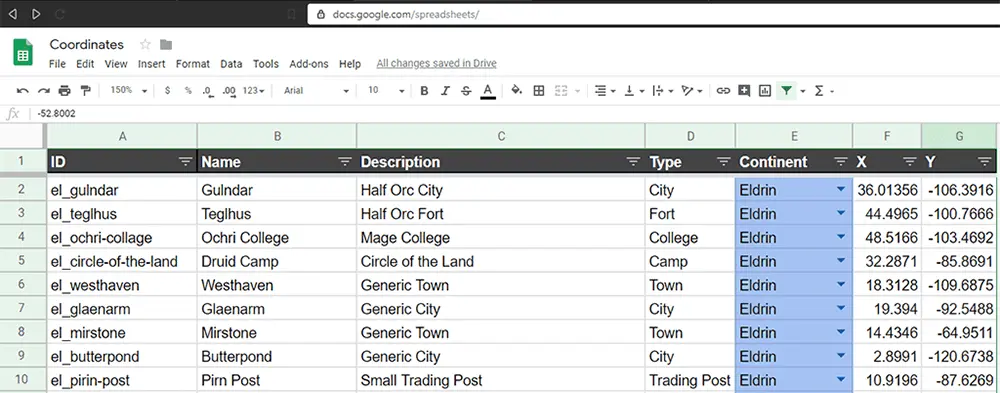Decrease decimal places
The width and height of the screenshot is (1000, 393).
pyautogui.click(x=208, y=91)
